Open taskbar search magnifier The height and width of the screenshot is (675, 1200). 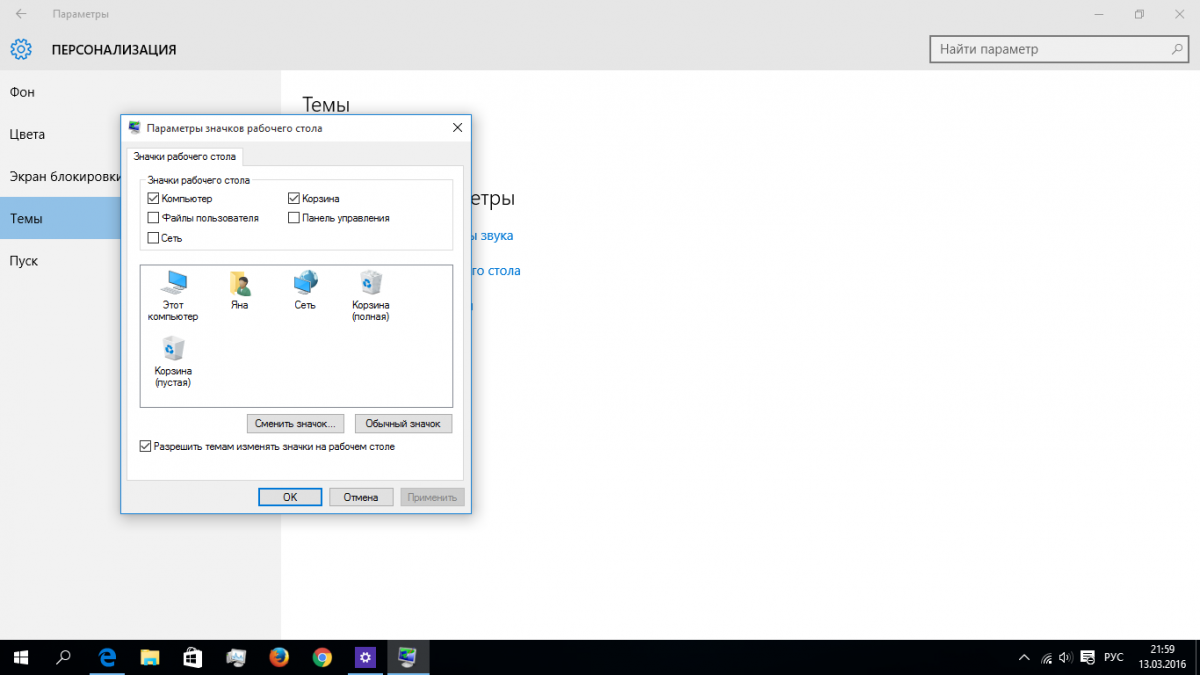tap(64, 657)
